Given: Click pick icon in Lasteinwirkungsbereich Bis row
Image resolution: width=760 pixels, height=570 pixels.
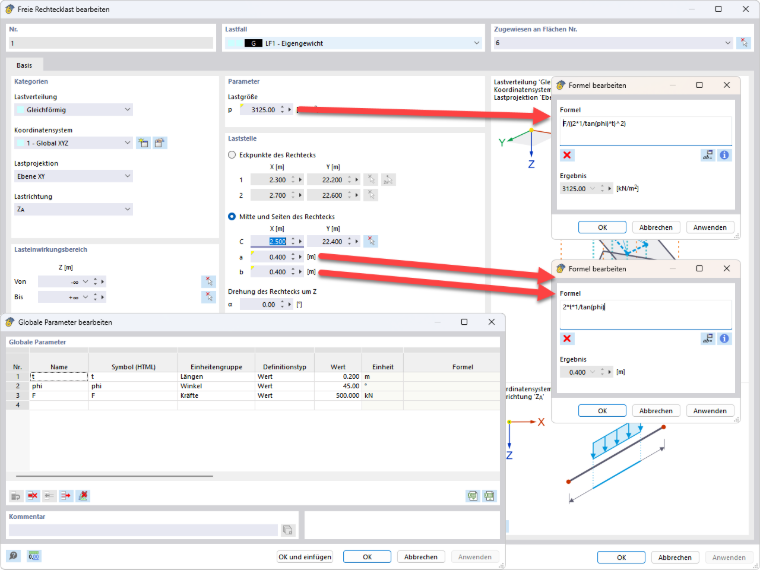Looking at the screenshot, I should click(208, 297).
